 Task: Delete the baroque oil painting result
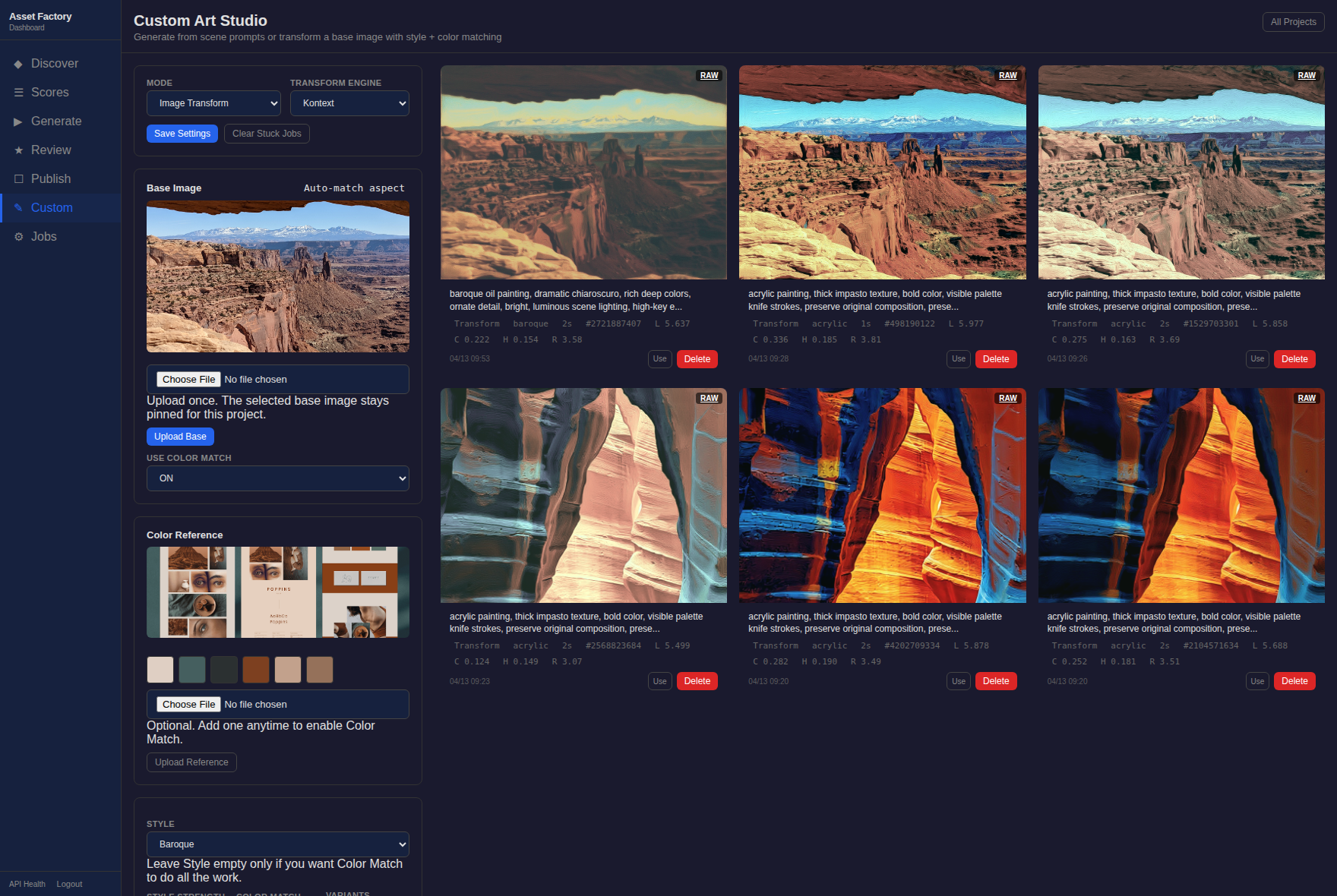click(x=697, y=359)
